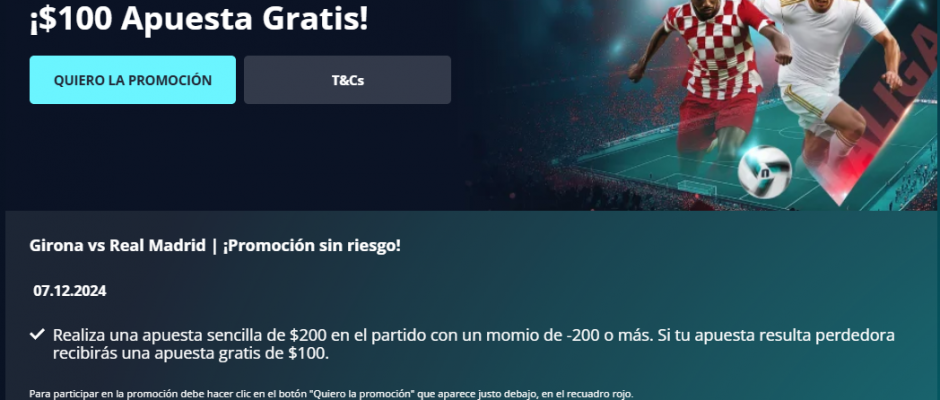The width and height of the screenshot is (940, 400).
Task: Click the date 07.12.2024
Action: [70, 291]
